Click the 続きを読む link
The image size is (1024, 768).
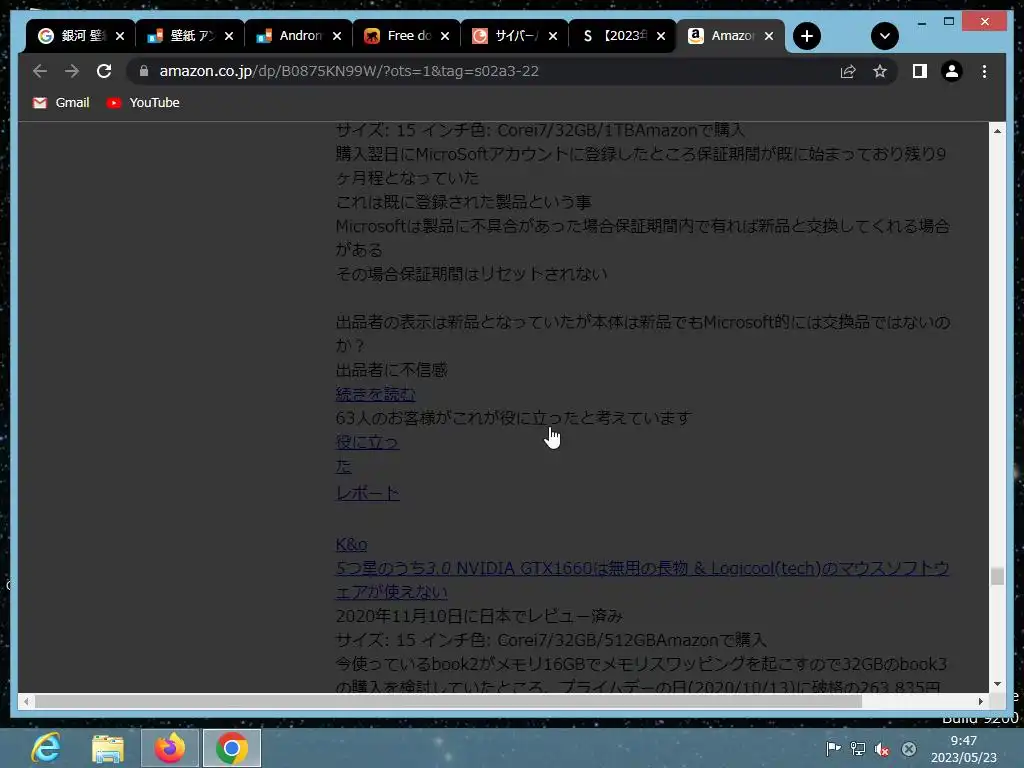pos(376,394)
